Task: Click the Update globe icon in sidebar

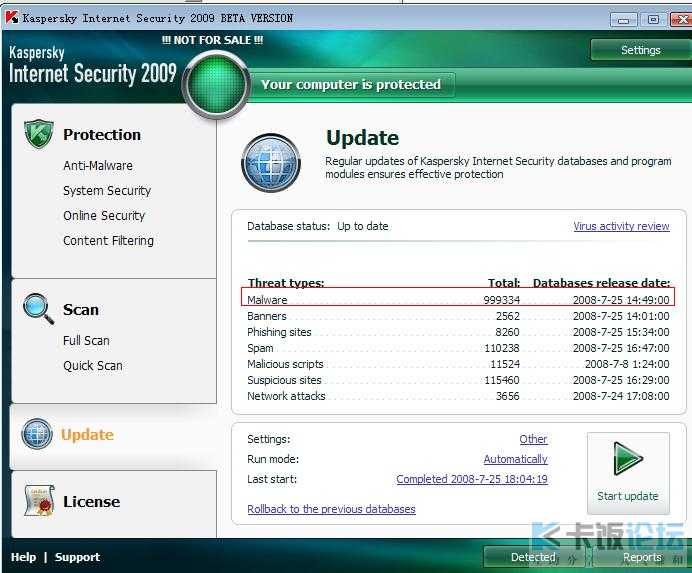Action: pos(37,434)
